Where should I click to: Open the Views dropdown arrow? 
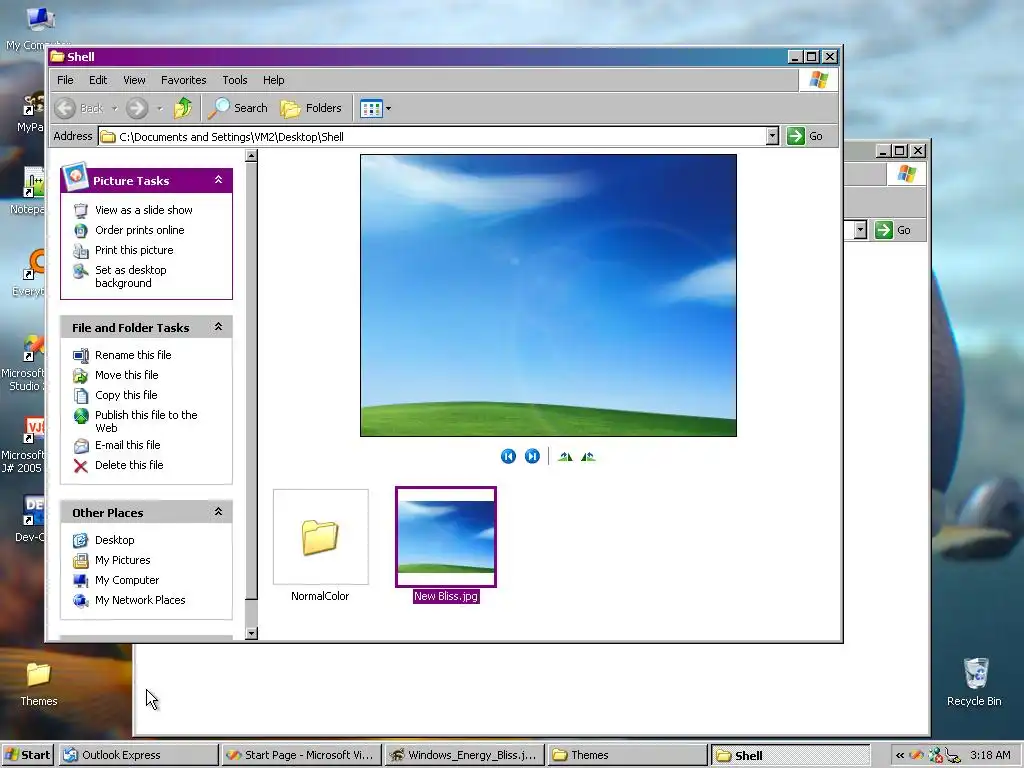point(389,108)
